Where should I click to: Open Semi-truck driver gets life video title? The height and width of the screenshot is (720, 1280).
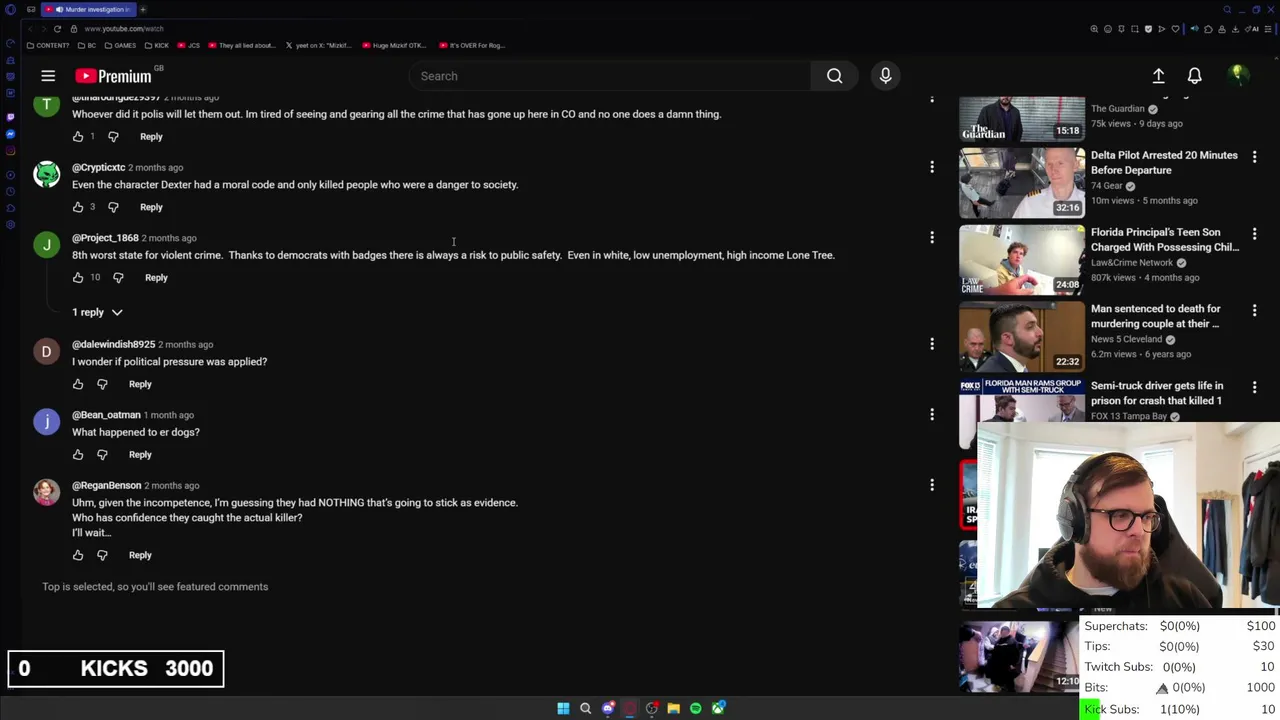[x=1157, y=393]
